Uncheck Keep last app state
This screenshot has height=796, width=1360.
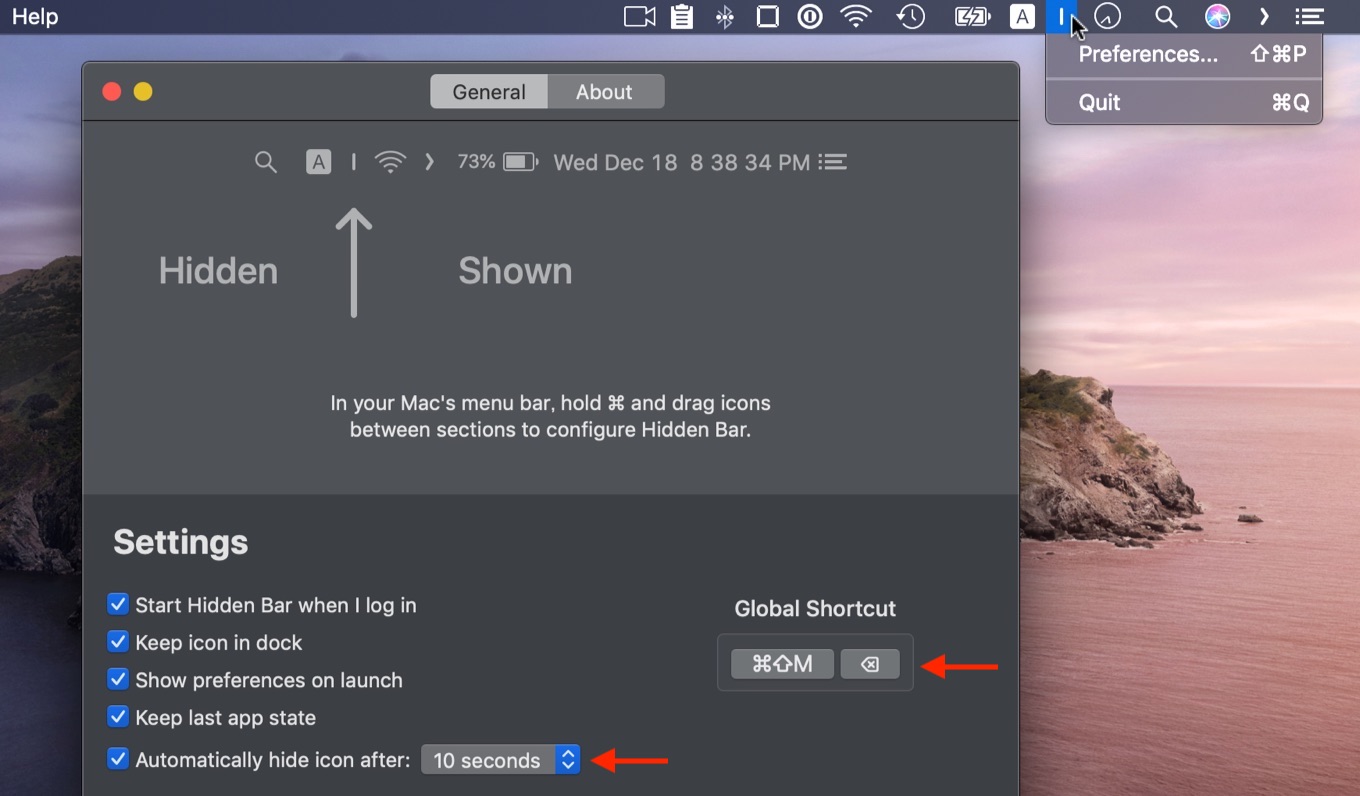[x=118, y=717]
